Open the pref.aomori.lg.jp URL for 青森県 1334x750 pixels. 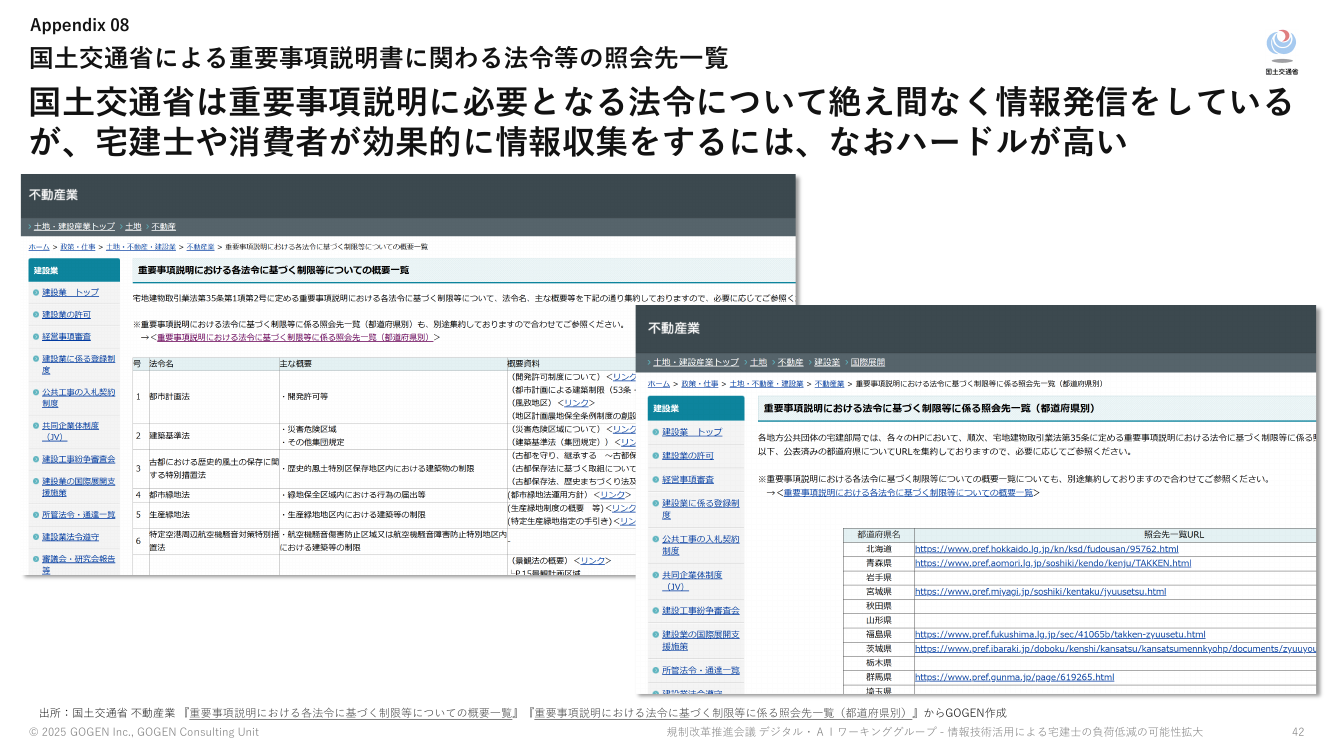(1053, 563)
